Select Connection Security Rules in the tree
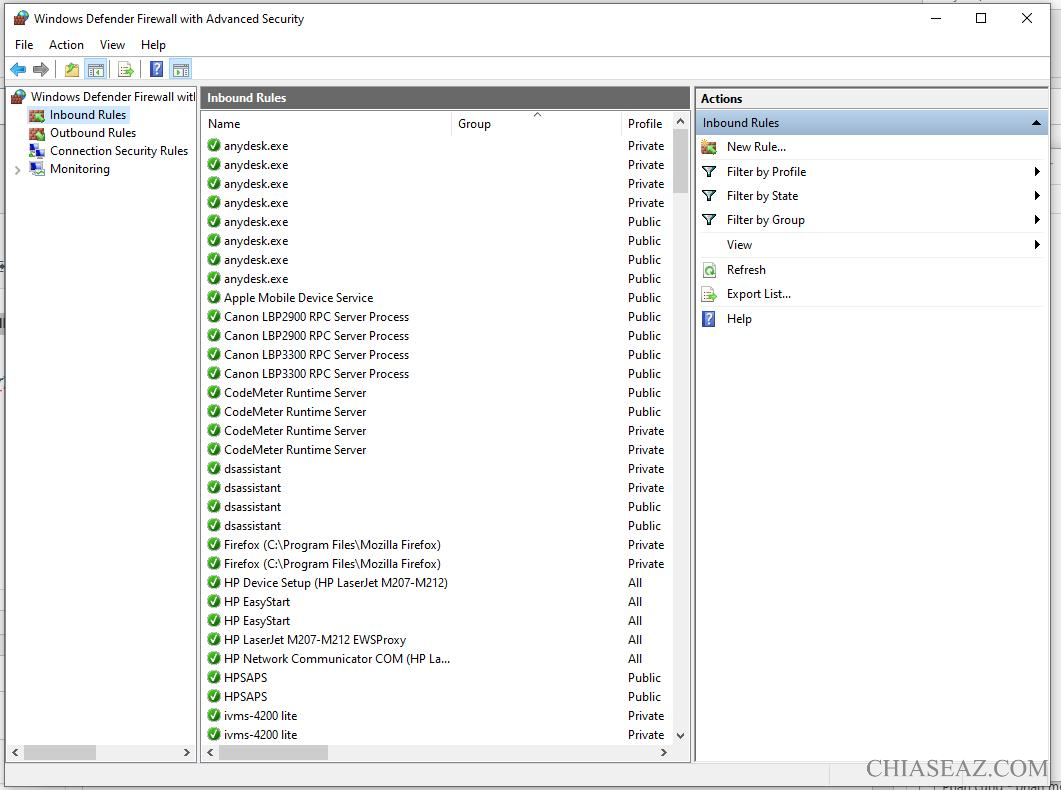The image size is (1061, 790). 119,151
